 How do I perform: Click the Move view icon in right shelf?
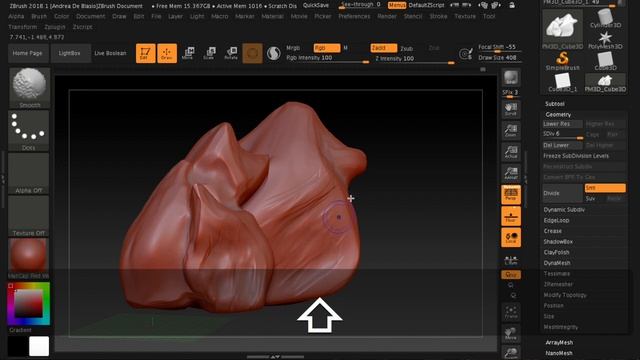[x=511, y=333]
